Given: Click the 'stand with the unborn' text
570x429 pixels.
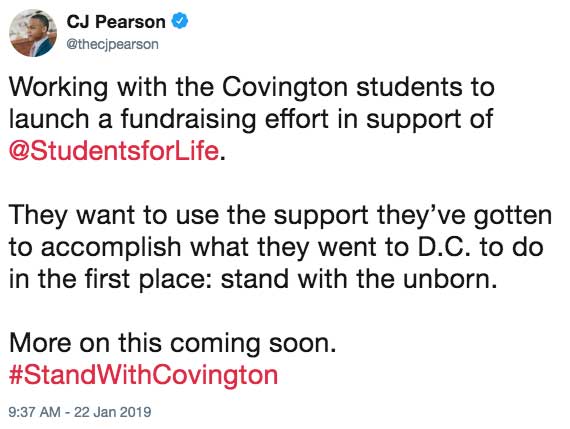Looking at the screenshot, I should [359, 279].
